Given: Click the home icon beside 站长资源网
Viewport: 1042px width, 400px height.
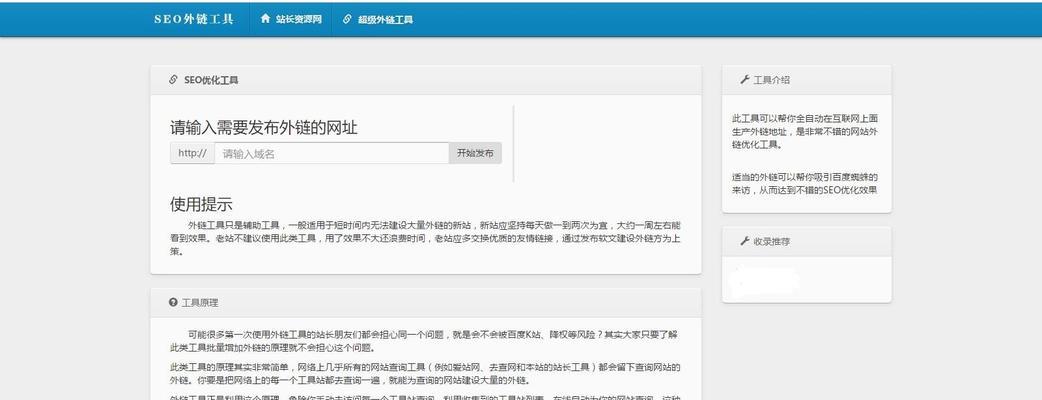Looking at the screenshot, I should [x=265, y=19].
